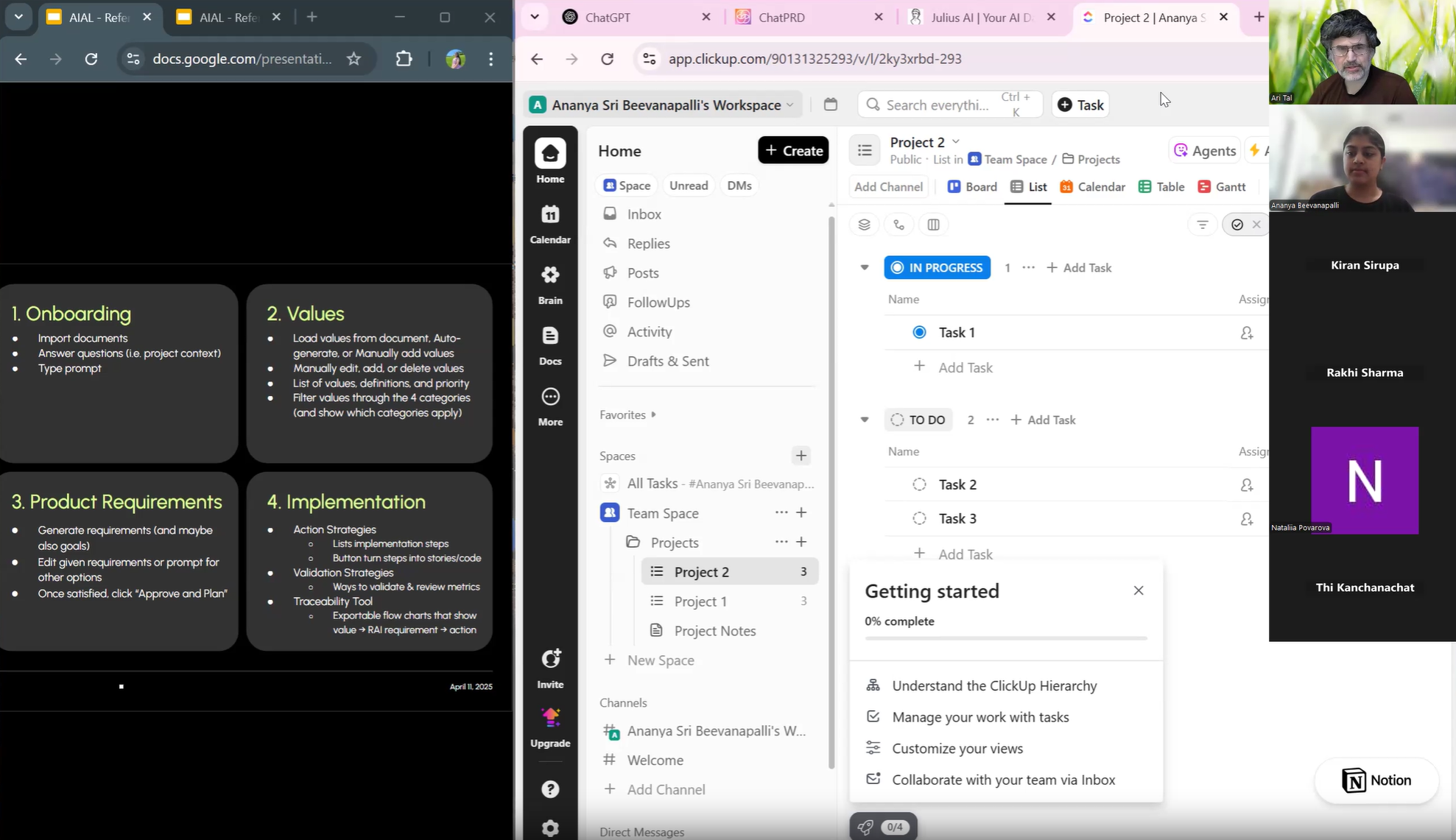
Task: Click the Subtasks icon in view toolbar
Action: pyautogui.click(x=898, y=225)
